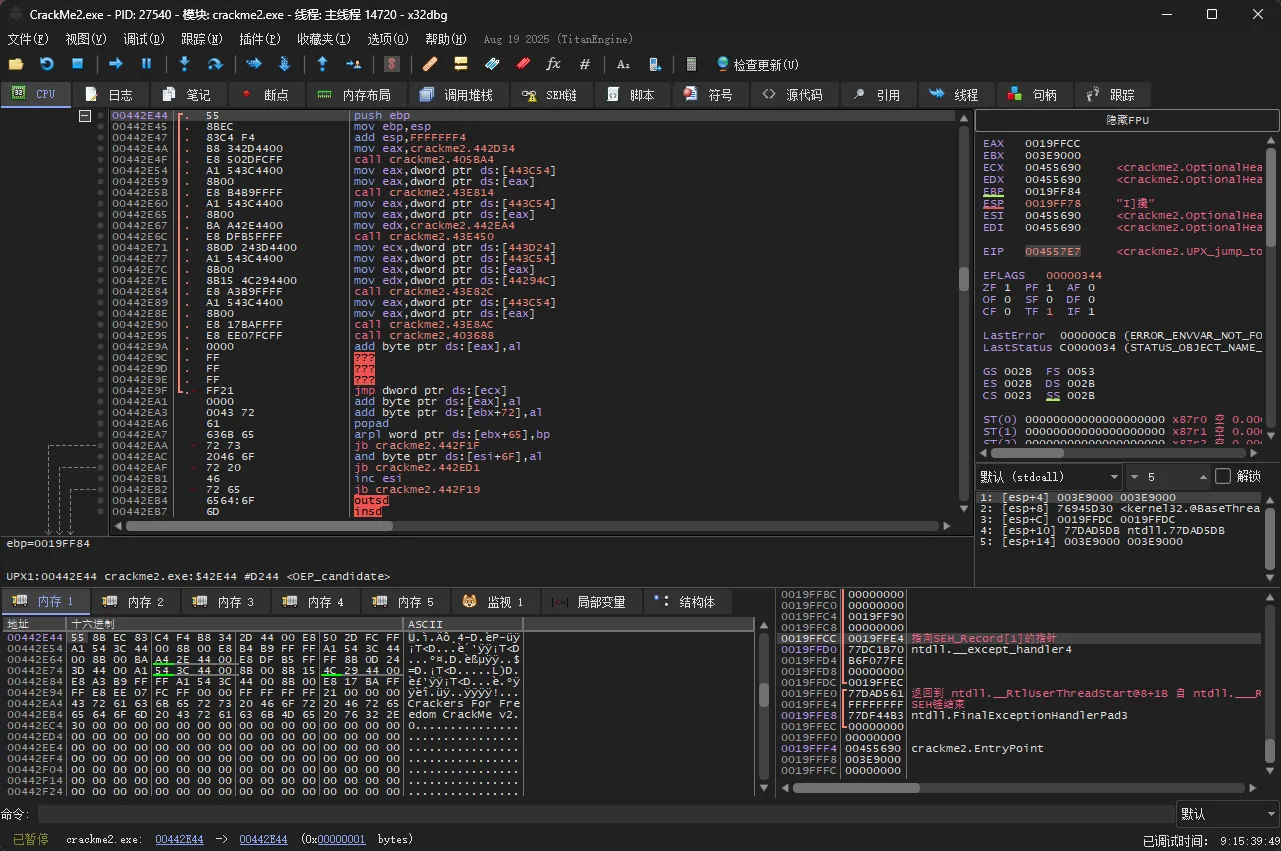Stop debugging with the square toolbar icon
Image resolution: width=1281 pixels, height=851 pixels.
[x=77, y=64]
